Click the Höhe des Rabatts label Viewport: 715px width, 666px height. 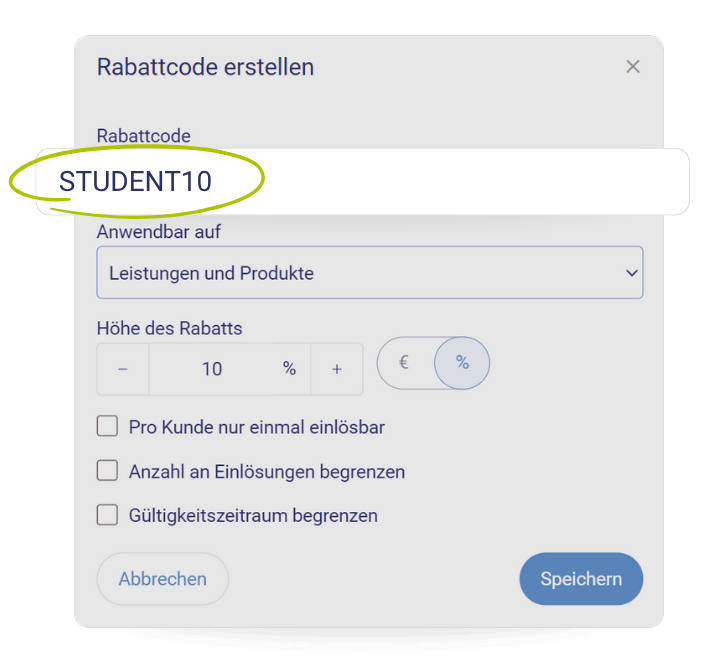tap(169, 328)
